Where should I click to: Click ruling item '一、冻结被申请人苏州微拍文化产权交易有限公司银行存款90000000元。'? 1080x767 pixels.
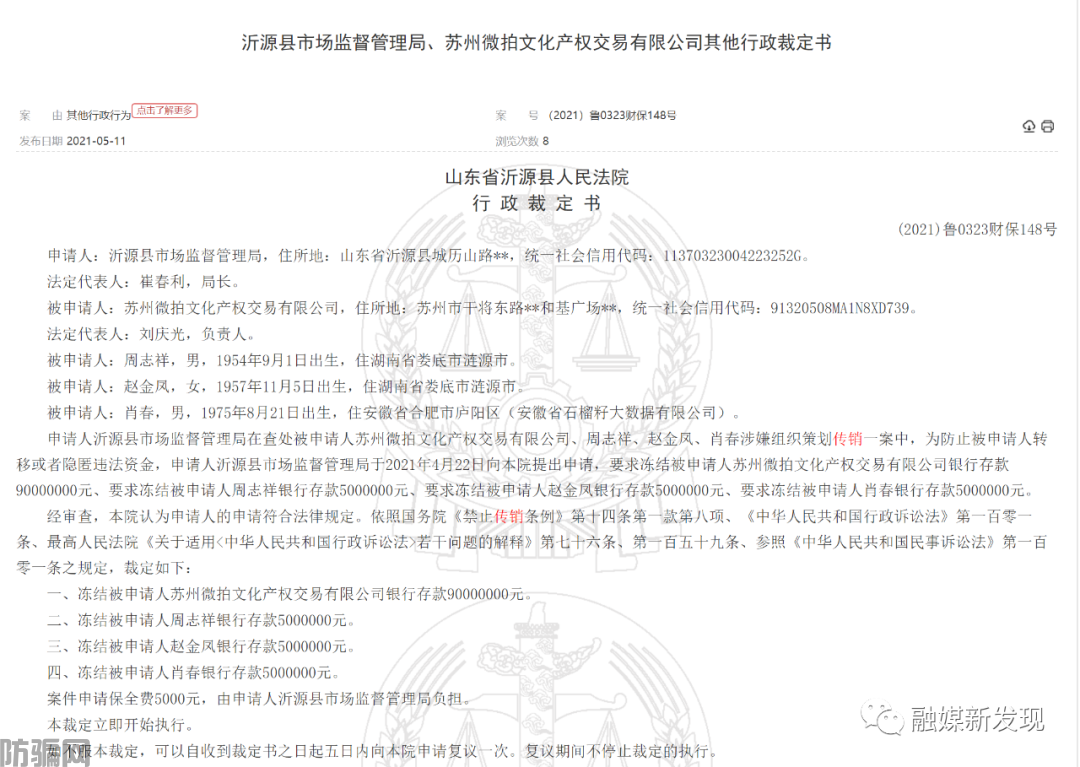(x=290, y=595)
